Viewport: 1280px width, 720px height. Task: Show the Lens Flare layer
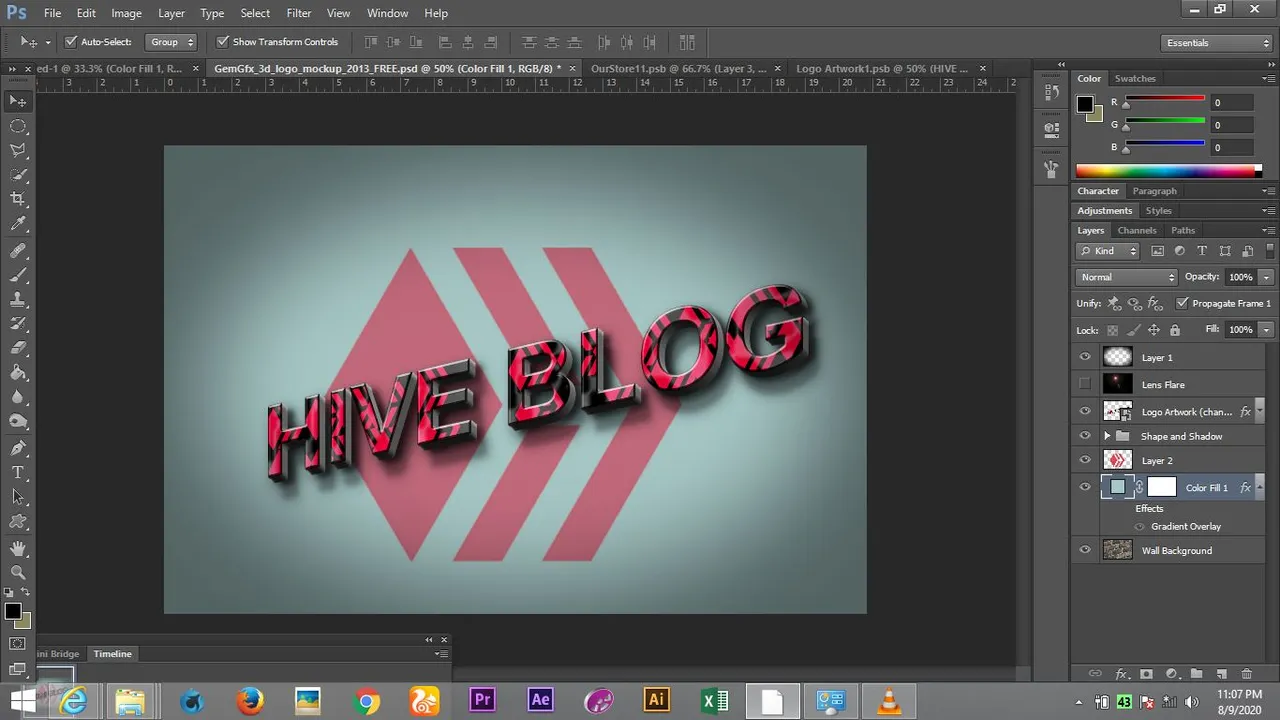[1085, 384]
